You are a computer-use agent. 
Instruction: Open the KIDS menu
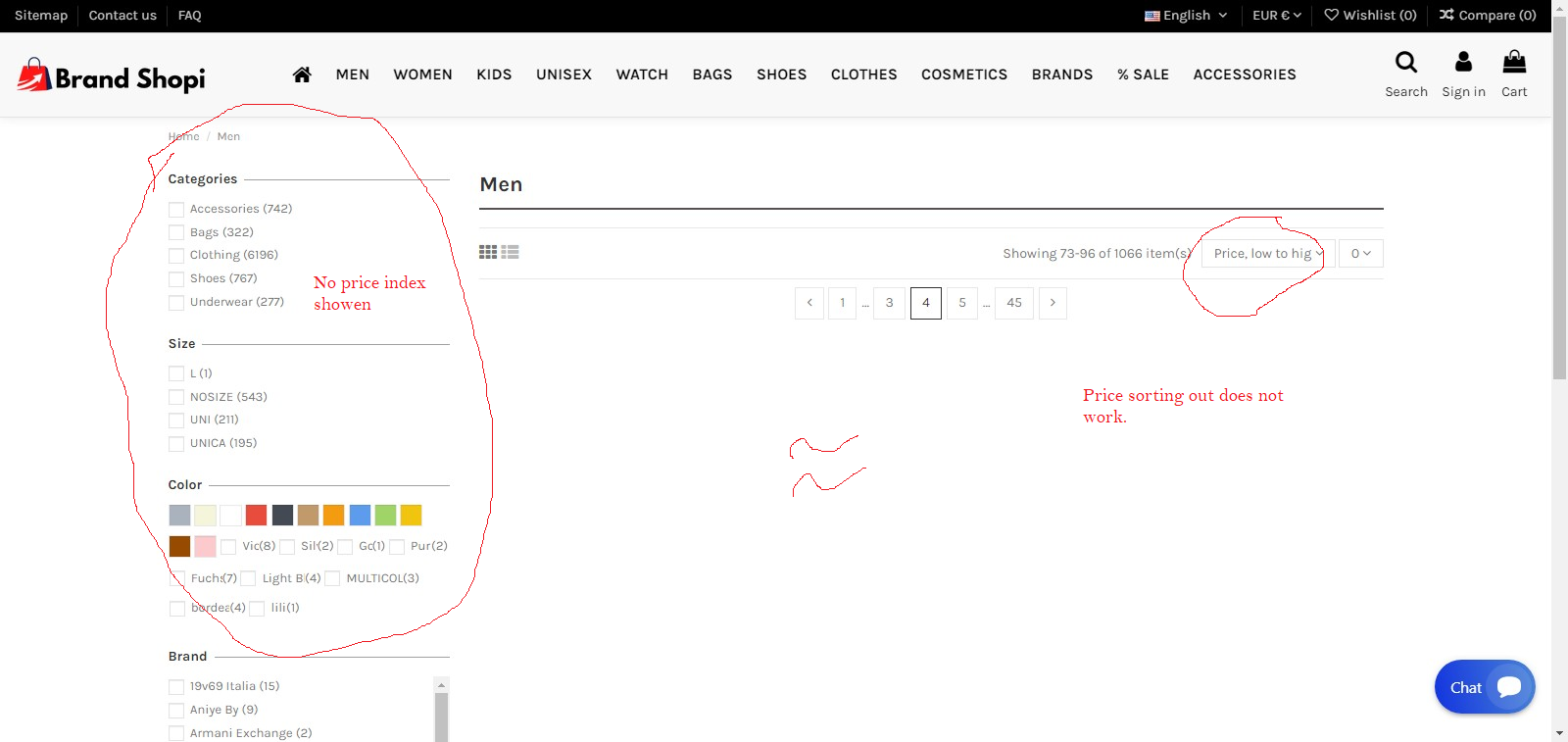pyautogui.click(x=494, y=74)
